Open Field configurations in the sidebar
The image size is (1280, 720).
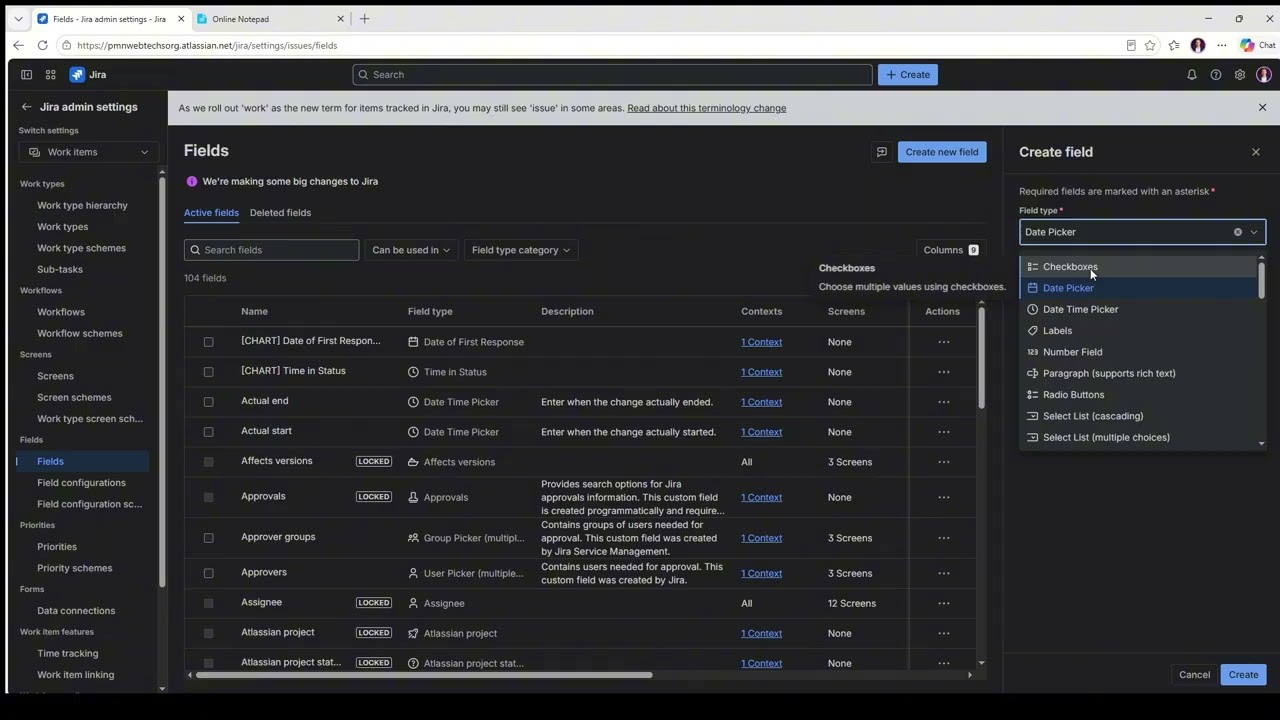81,483
